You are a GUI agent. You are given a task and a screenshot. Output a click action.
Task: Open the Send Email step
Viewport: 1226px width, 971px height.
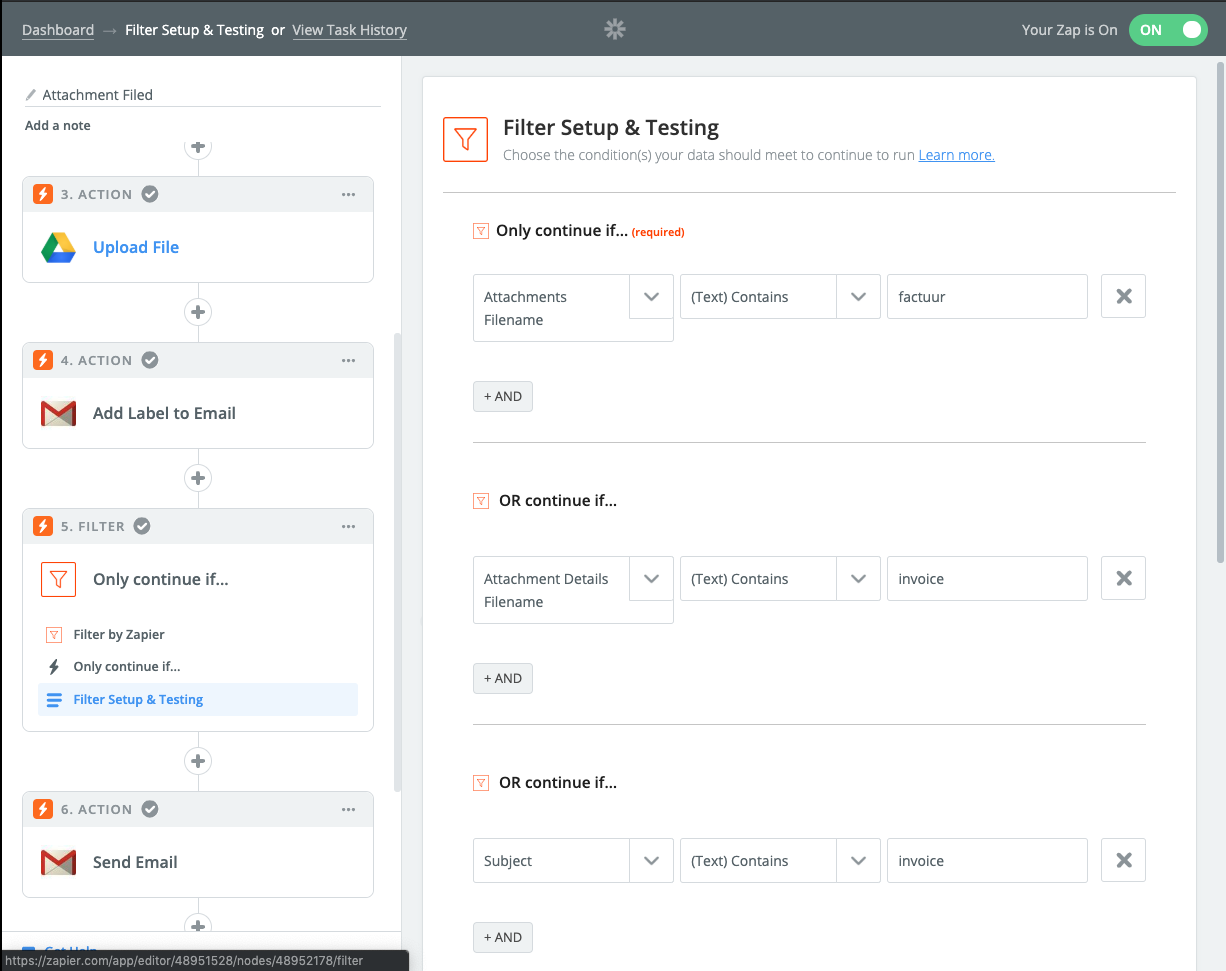tap(135, 862)
